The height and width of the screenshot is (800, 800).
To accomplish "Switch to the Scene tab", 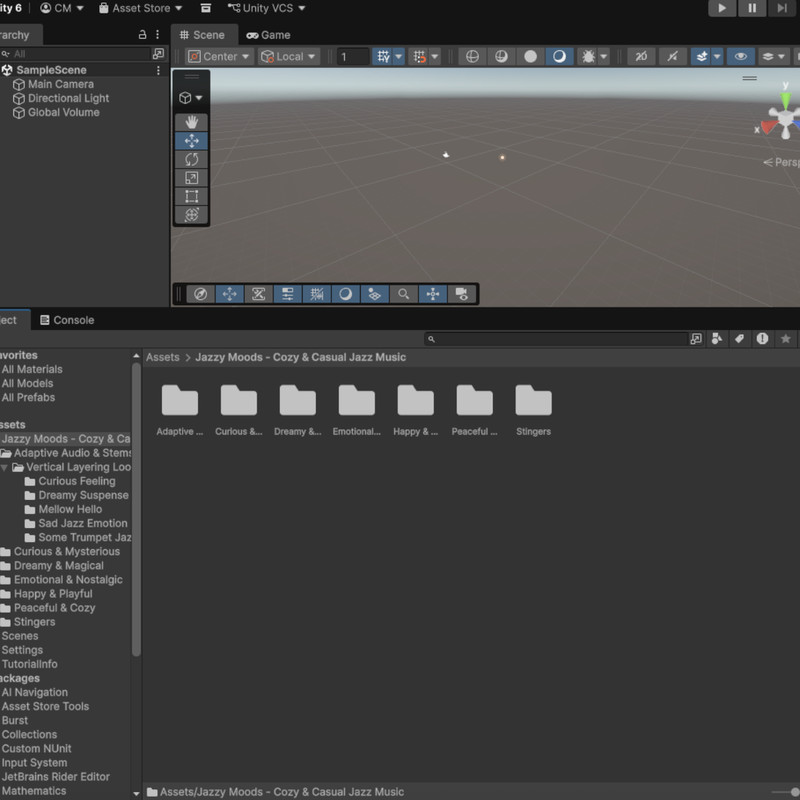I will pos(203,35).
